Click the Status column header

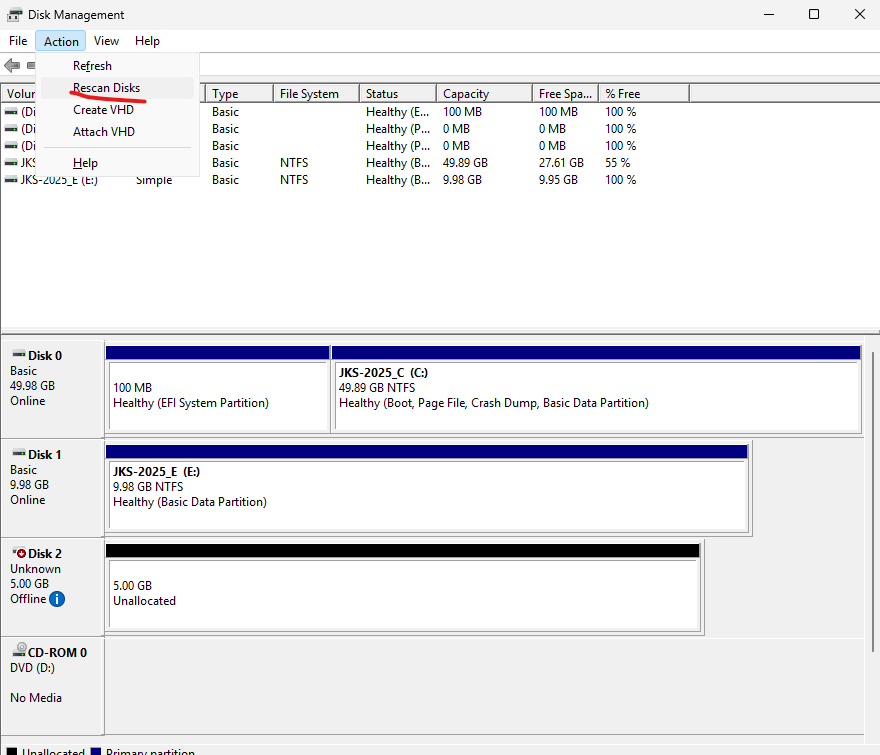[398, 94]
